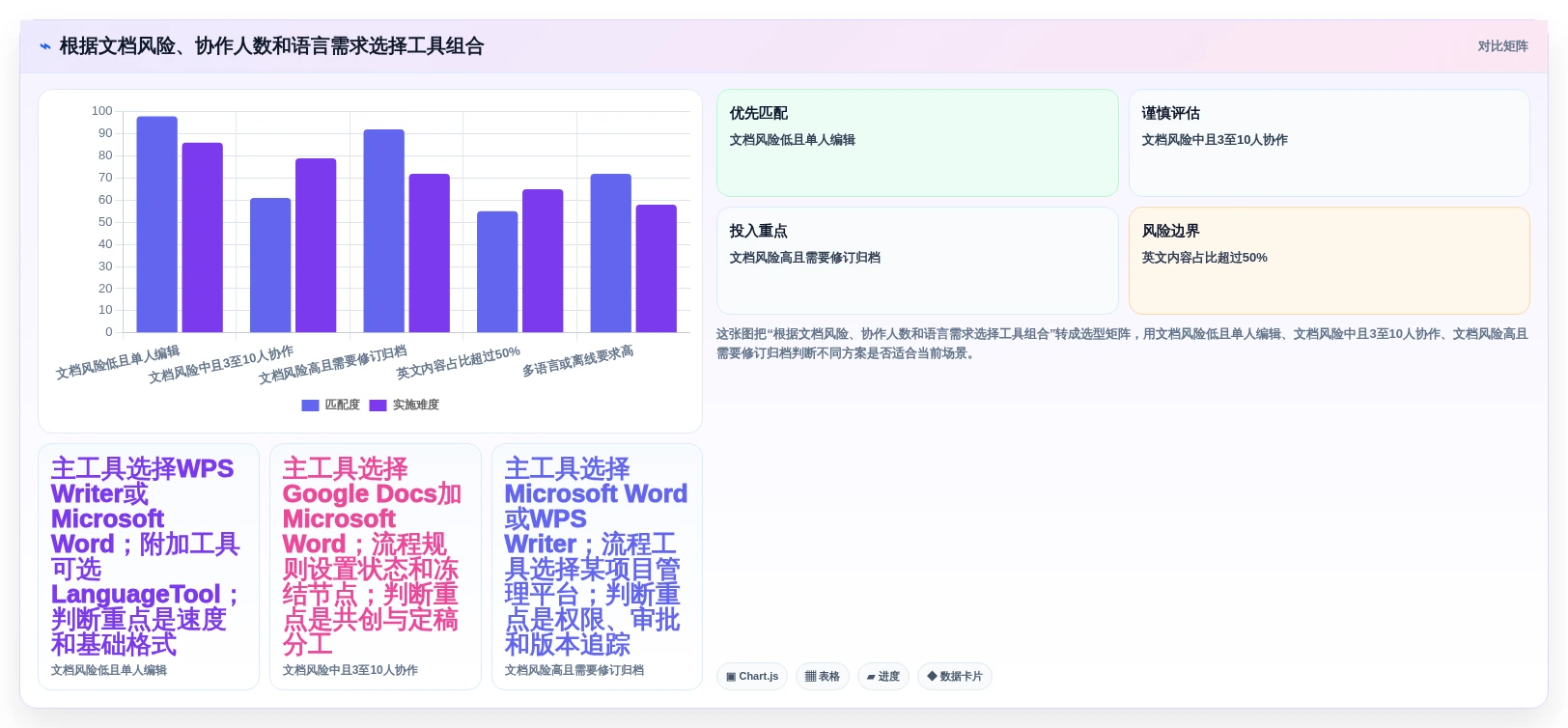Click the description paragraph starting 这张图把

click(1122, 344)
